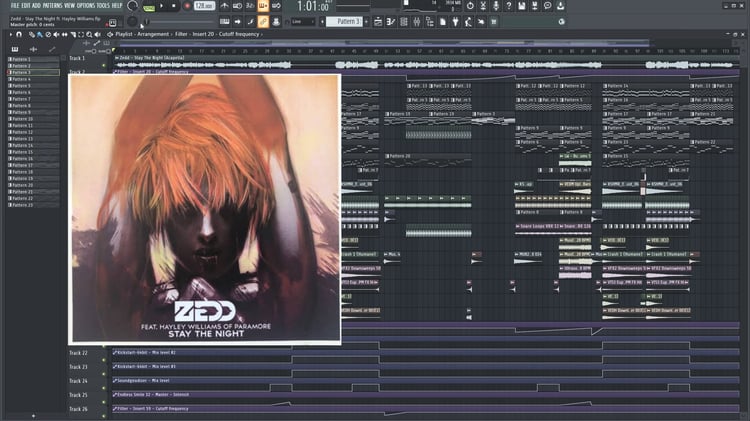The height and width of the screenshot is (421, 750).
Task: Click the tempo tapper figure icon
Action: pyautogui.click(x=468, y=22)
